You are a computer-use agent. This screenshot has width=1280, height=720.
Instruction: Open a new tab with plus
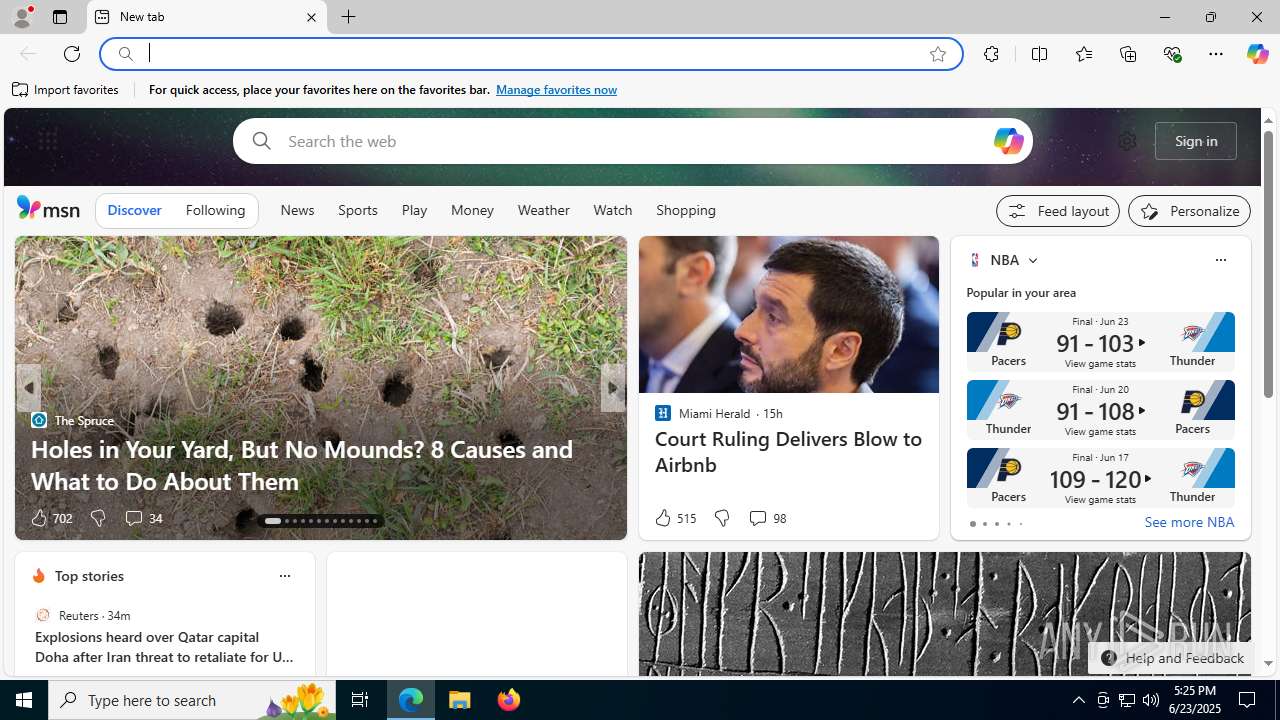click(x=348, y=17)
